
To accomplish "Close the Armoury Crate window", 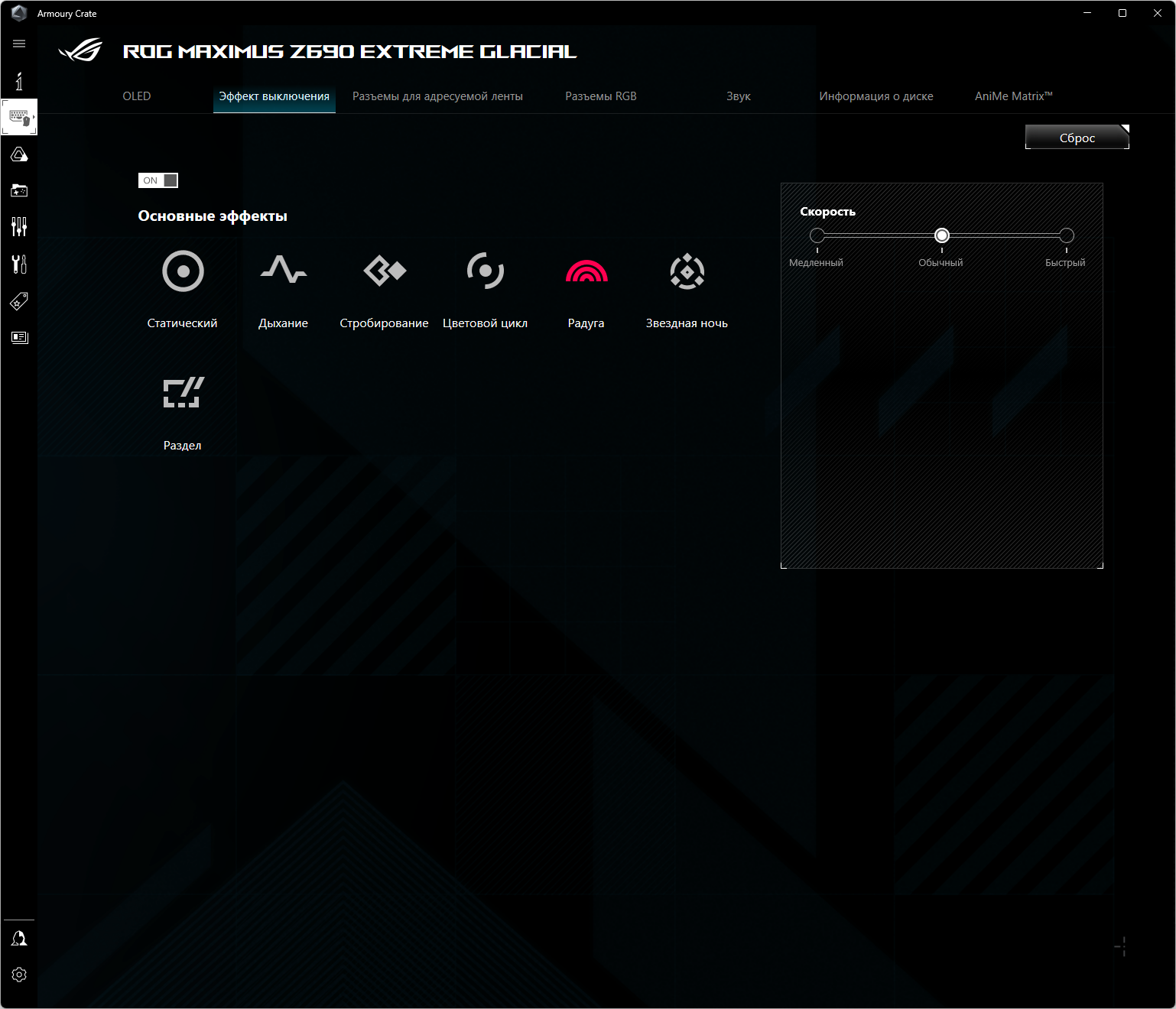I will click(1158, 13).
